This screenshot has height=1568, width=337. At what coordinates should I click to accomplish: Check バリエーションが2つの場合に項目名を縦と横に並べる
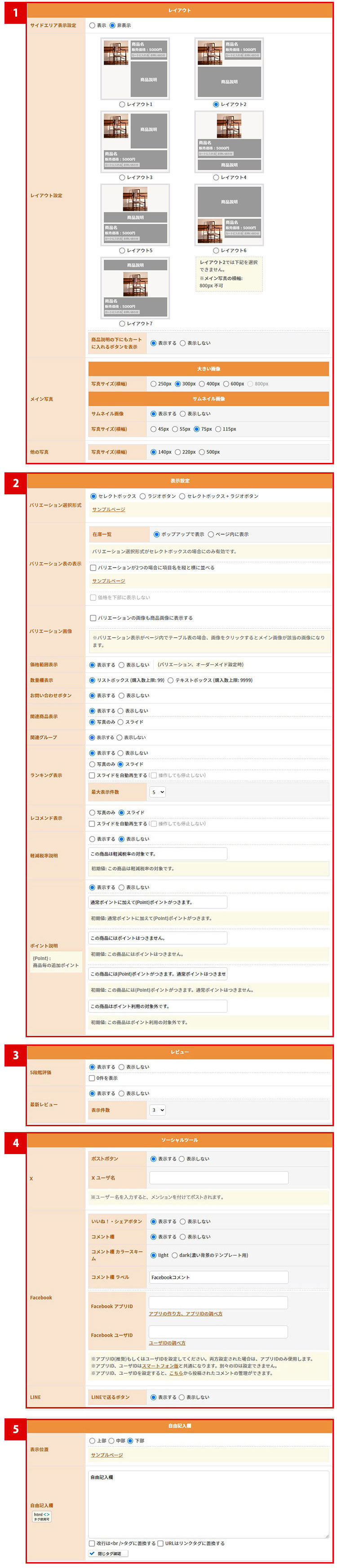coord(93,567)
